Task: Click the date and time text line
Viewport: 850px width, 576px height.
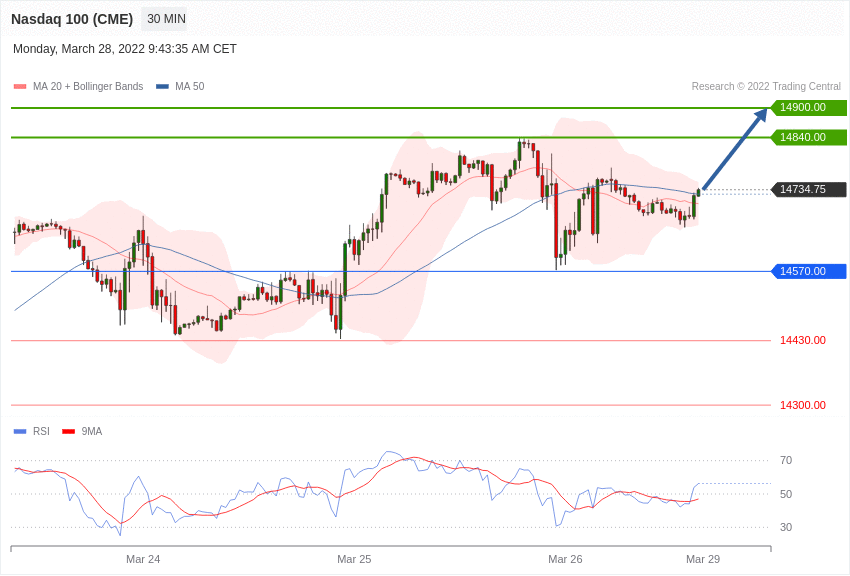Action: pos(125,49)
